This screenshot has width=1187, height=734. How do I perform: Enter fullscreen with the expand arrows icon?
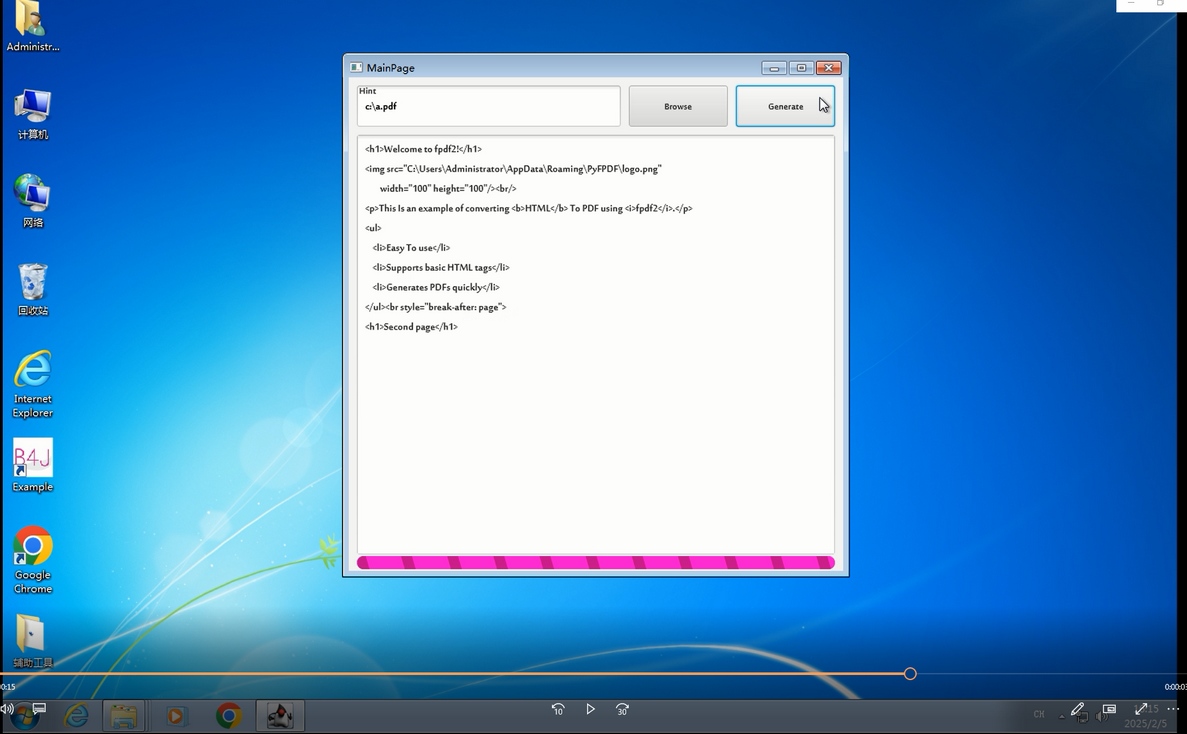(x=1141, y=709)
